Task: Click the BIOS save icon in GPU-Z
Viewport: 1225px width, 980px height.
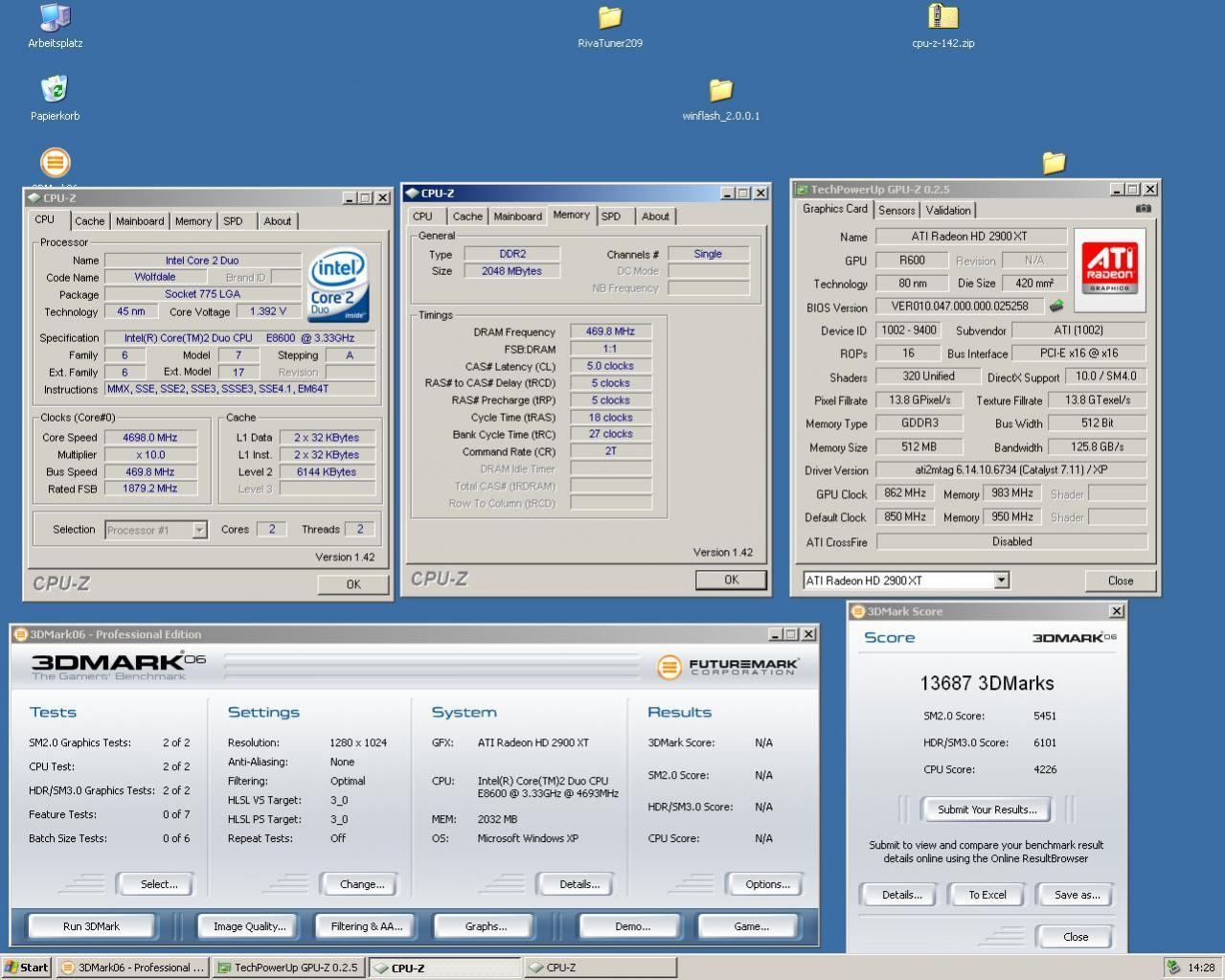Action: (1056, 307)
